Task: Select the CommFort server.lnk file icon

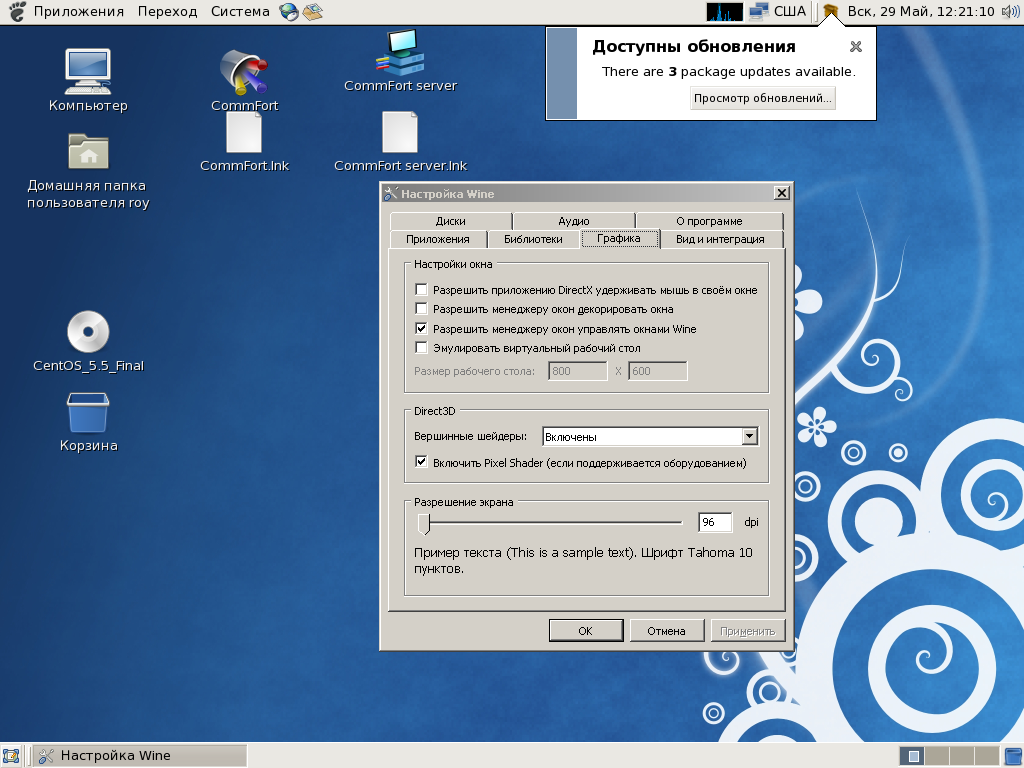Action: click(400, 133)
